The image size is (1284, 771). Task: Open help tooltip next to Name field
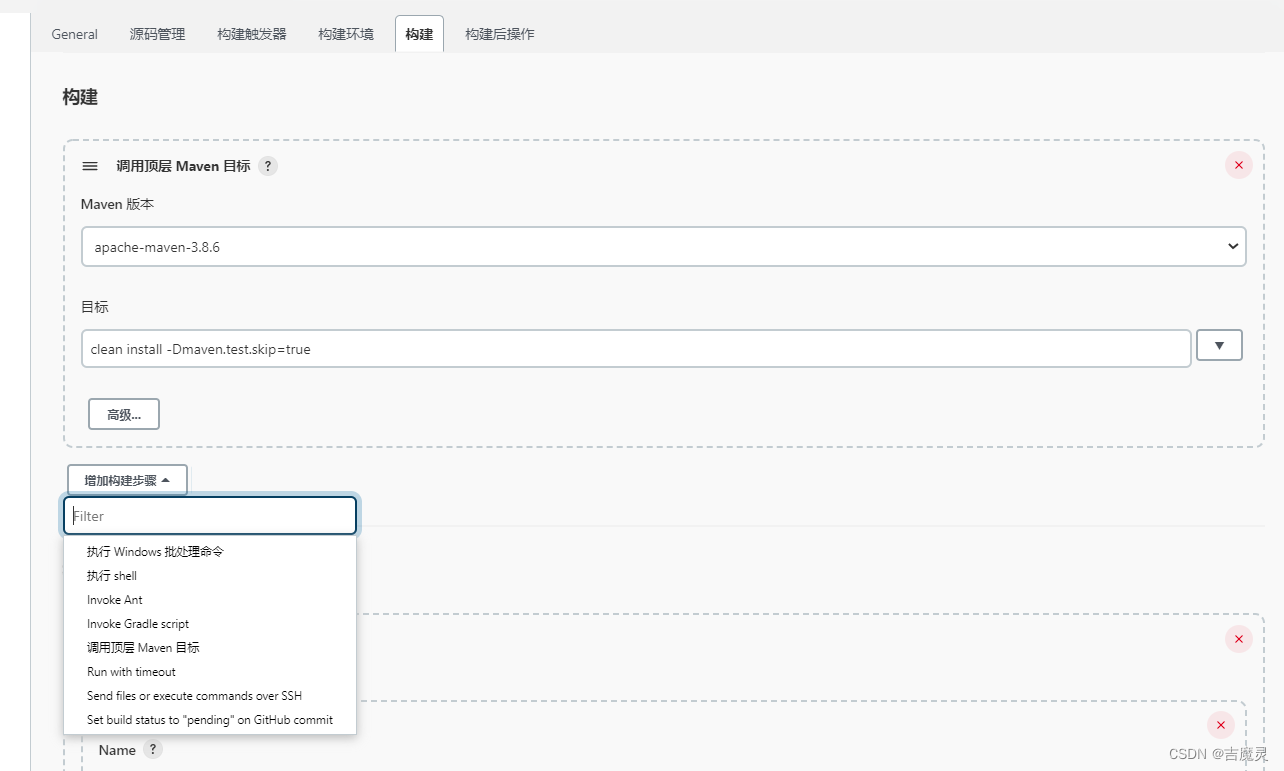pos(151,749)
